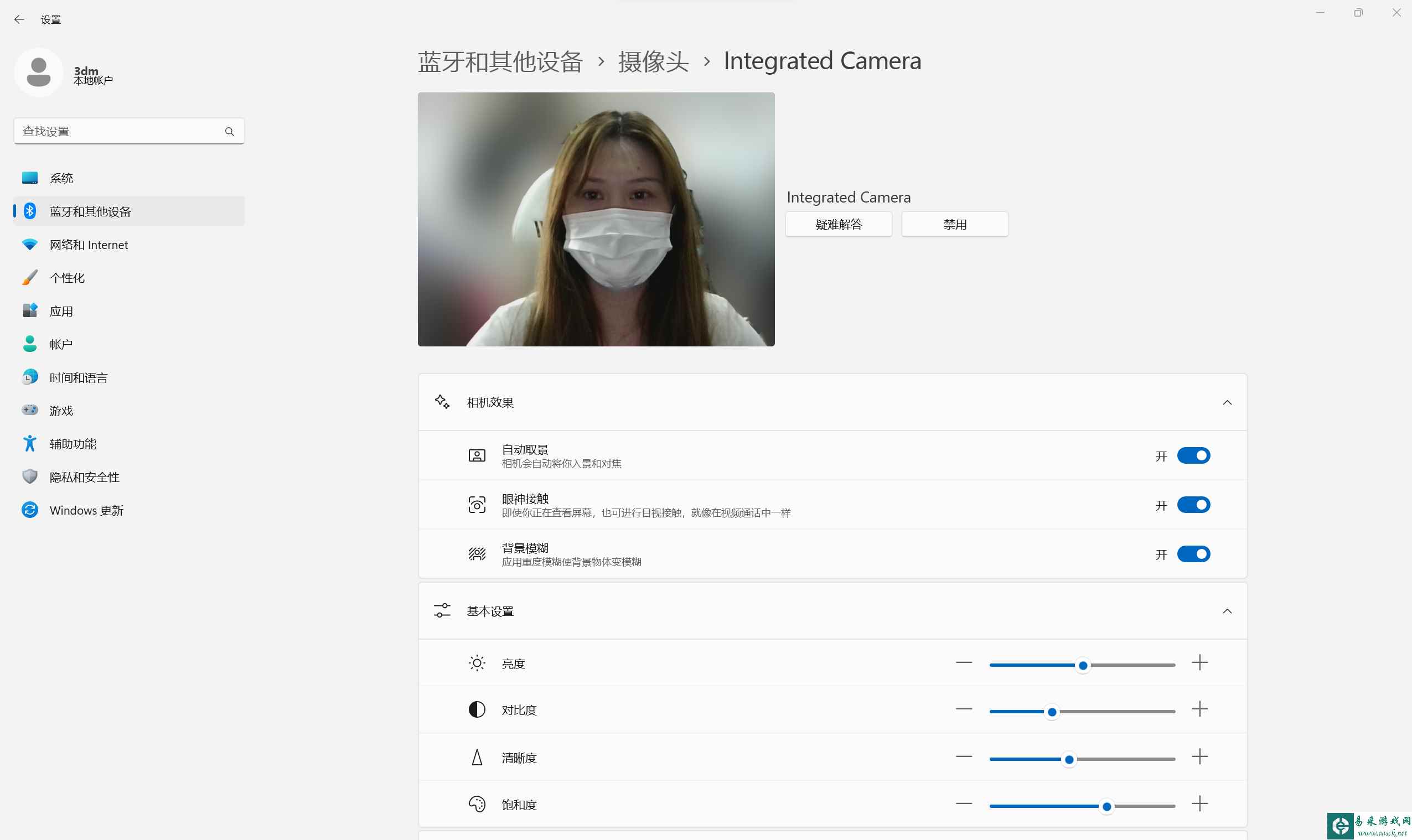Navigate to 蓝牙和其他设备 breadcrumb
This screenshot has height=840, width=1412.
(500, 61)
